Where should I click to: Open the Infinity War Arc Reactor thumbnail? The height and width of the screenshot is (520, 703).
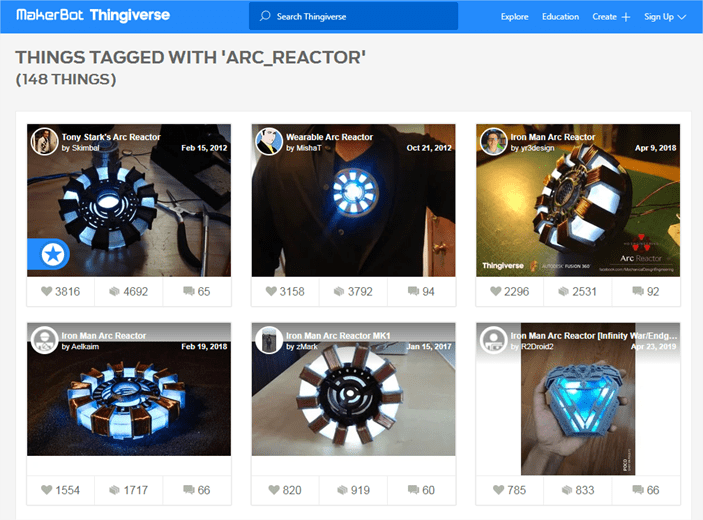coord(578,399)
